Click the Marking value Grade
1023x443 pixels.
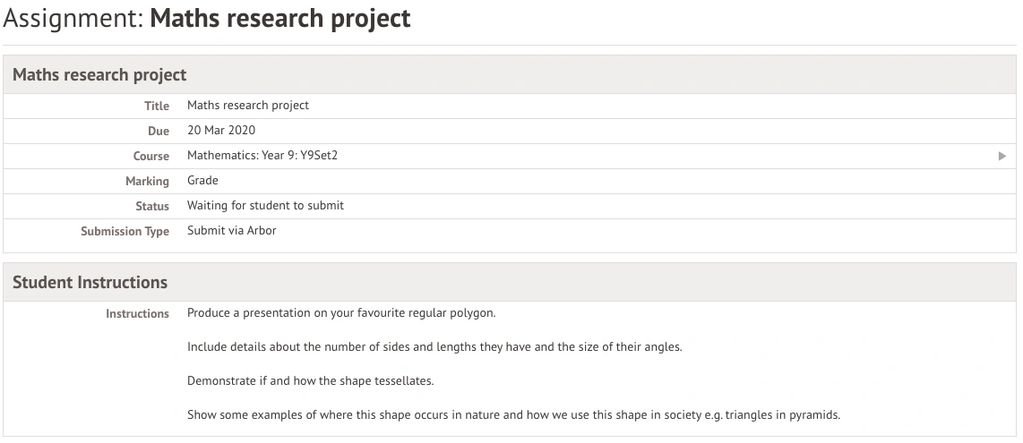click(x=202, y=181)
